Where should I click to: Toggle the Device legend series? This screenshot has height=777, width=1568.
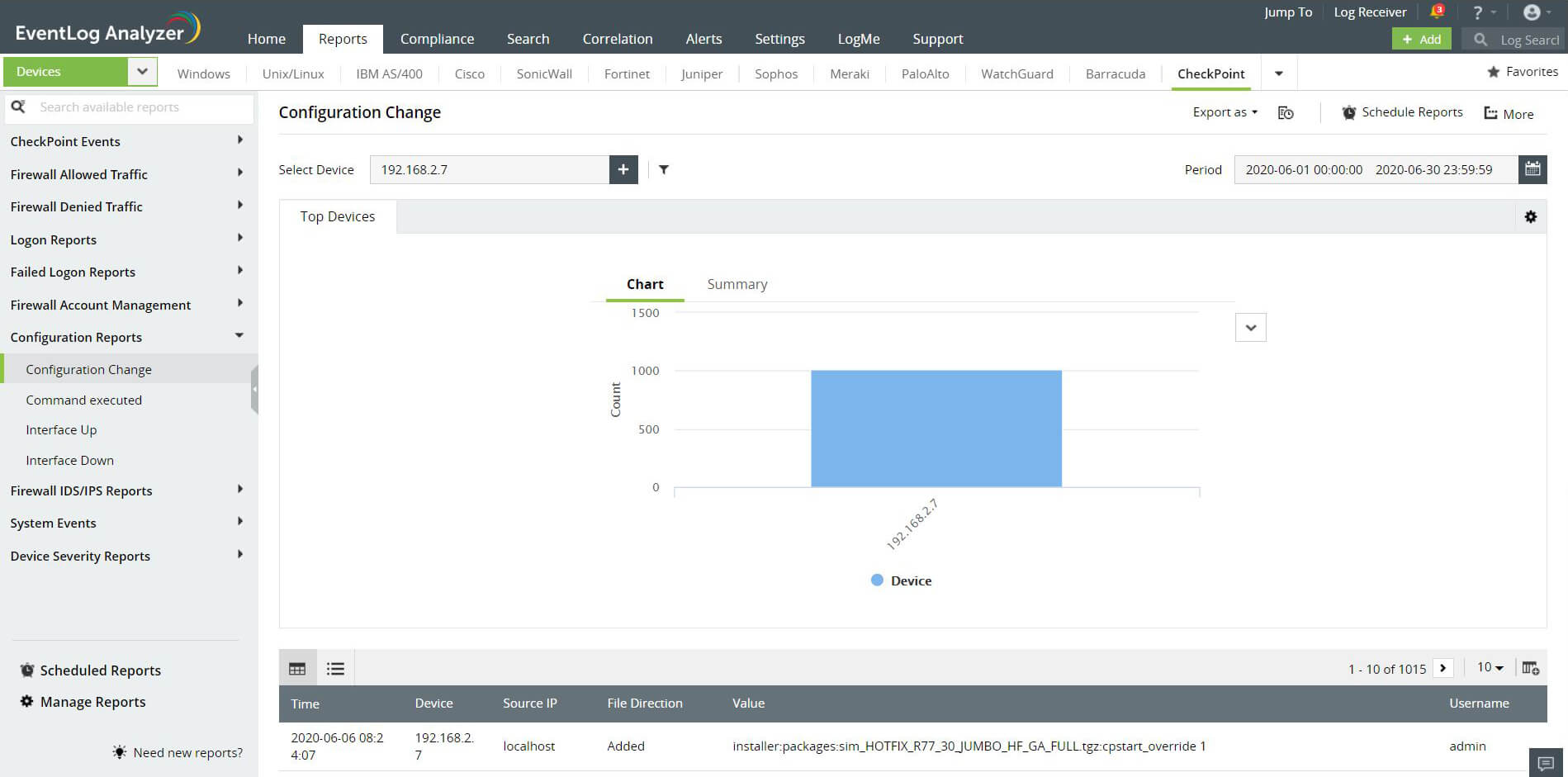[901, 580]
